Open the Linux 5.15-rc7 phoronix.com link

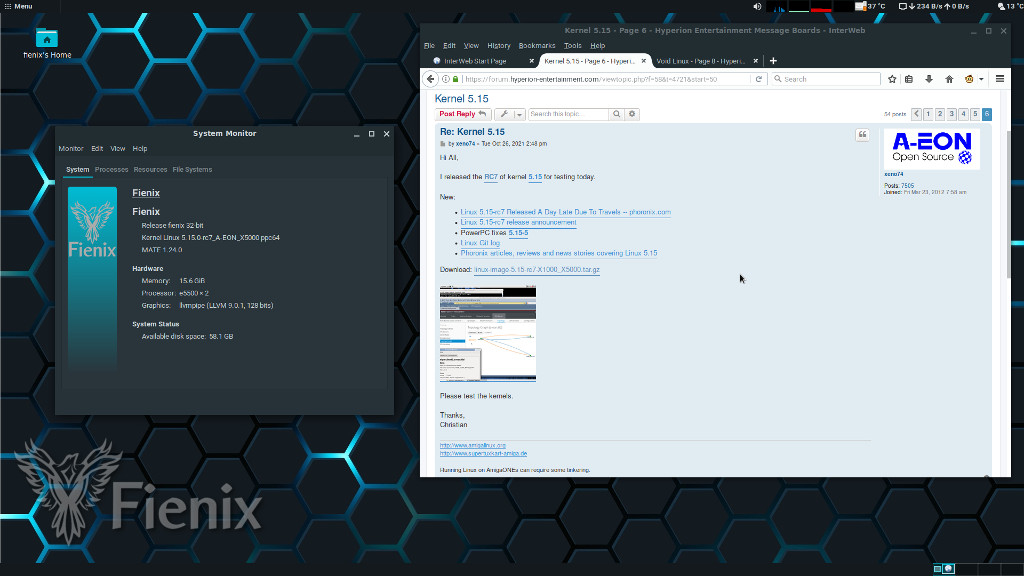[x=566, y=212]
